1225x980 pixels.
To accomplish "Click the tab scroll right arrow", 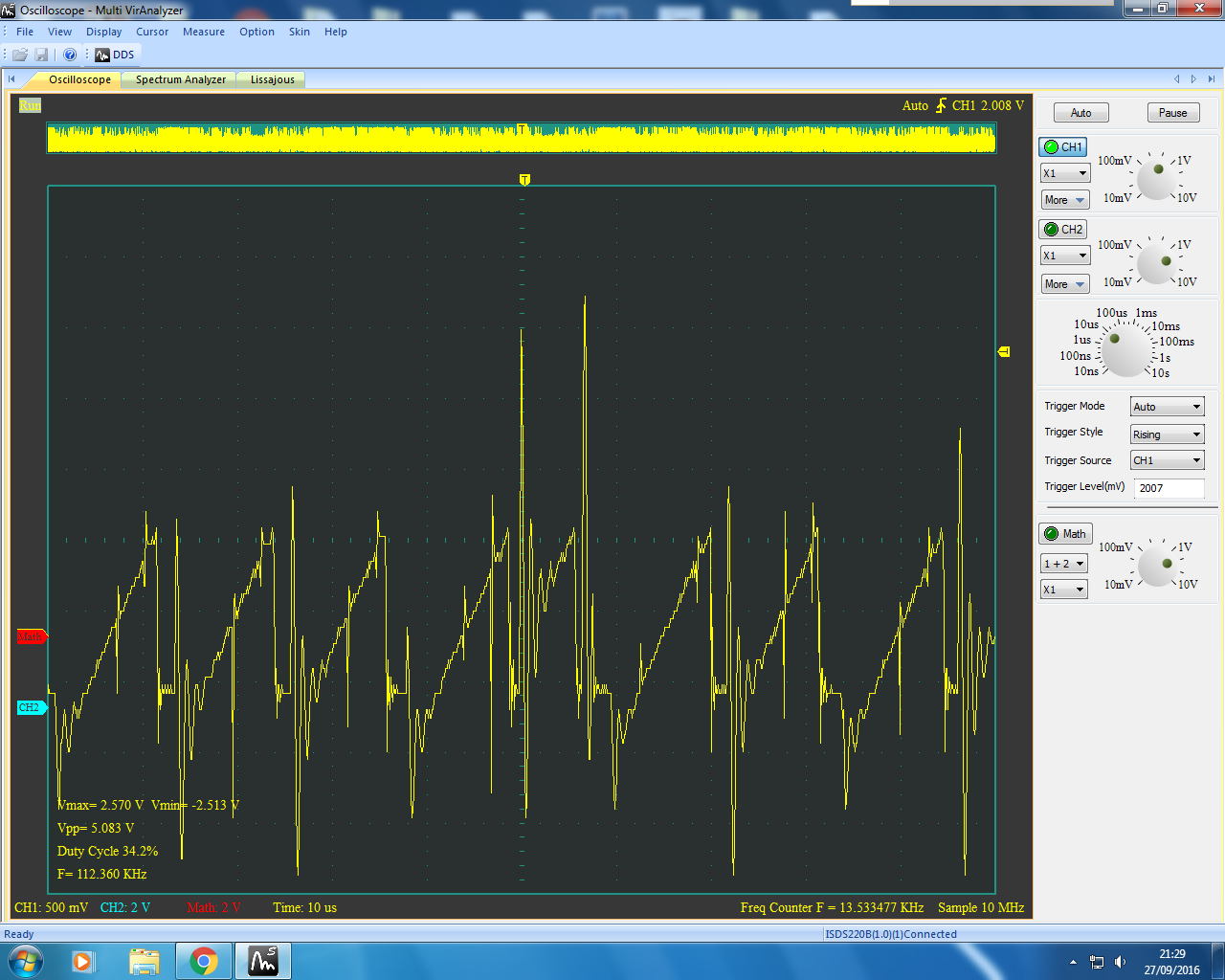I will [1193, 79].
